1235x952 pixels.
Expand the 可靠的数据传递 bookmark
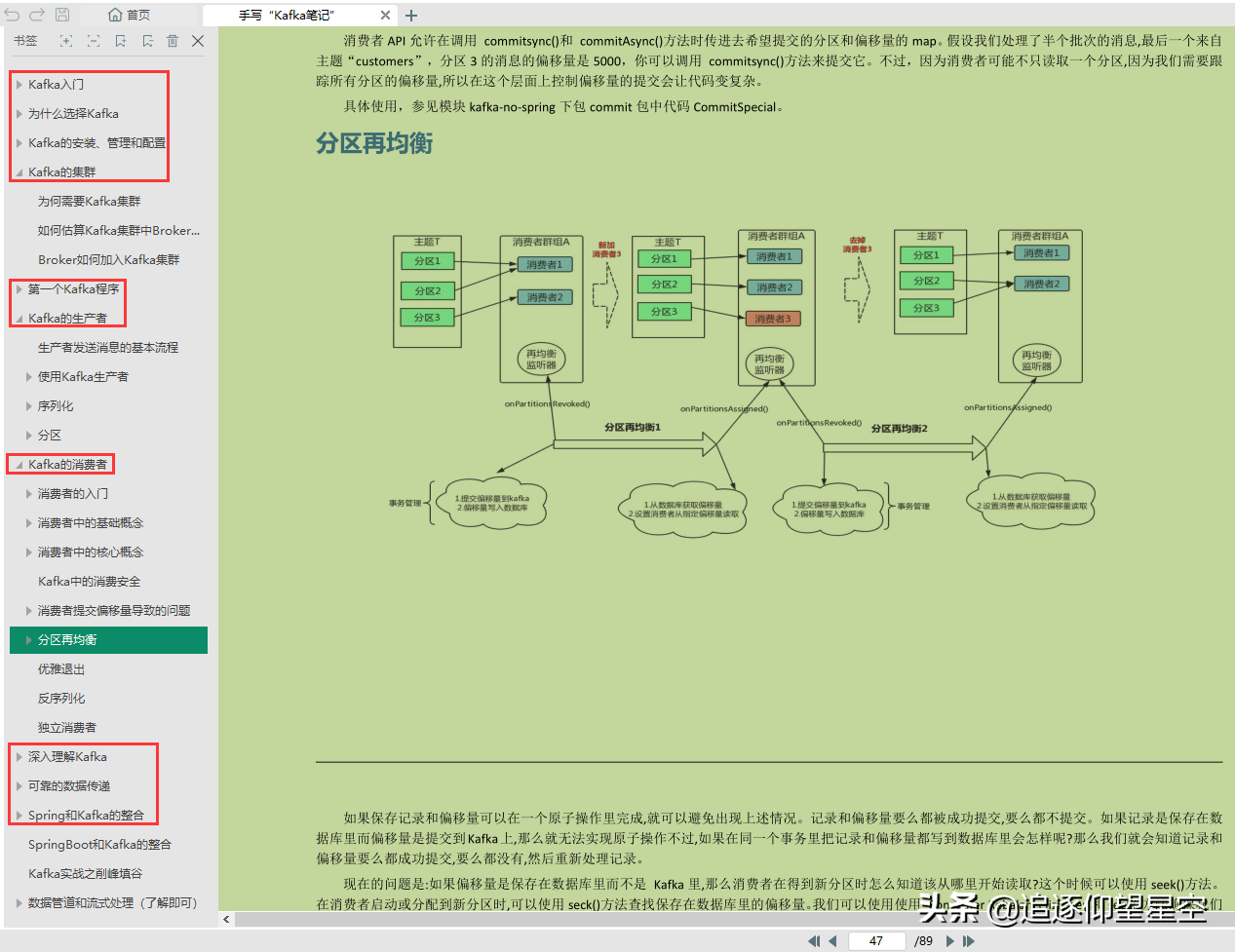pos(19,786)
